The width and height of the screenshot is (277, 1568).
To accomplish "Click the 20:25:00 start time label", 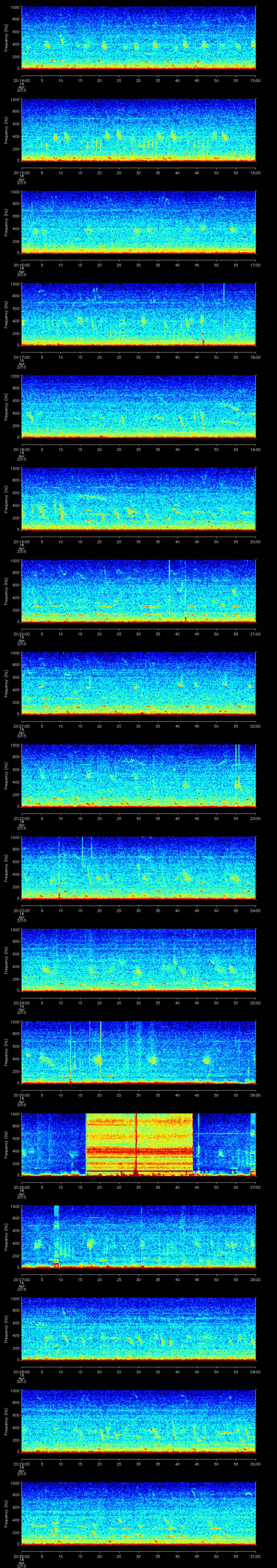I will tap(21, 1096).
